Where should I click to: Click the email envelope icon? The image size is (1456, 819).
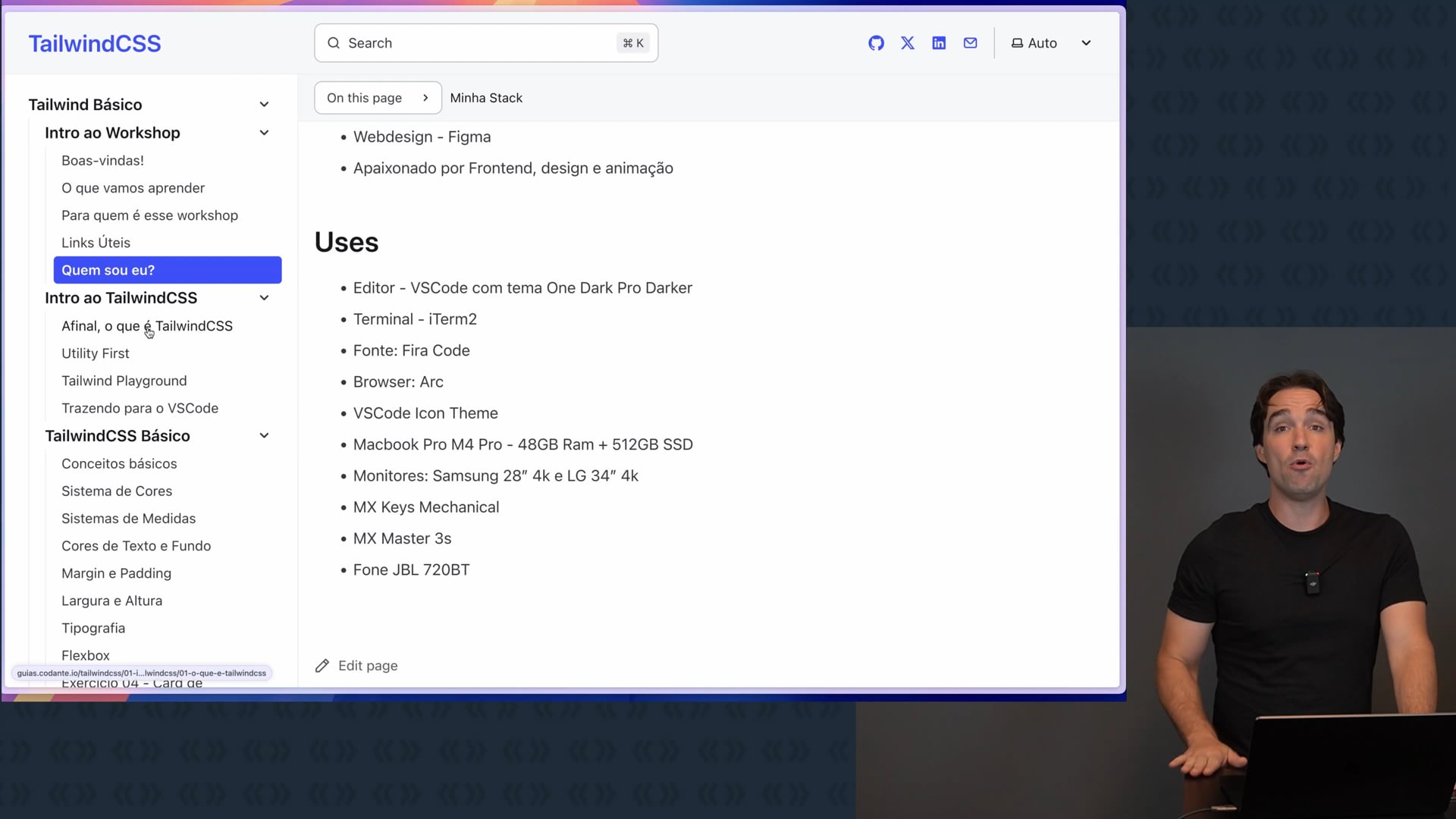tap(970, 43)
